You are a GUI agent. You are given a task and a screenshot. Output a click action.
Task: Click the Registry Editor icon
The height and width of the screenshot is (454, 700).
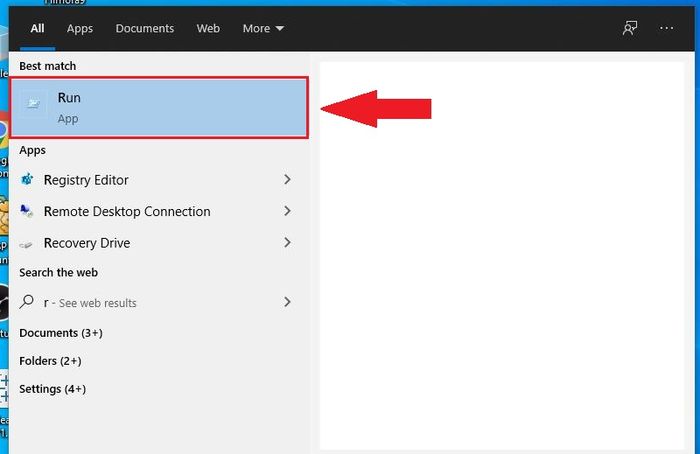(x=27, y=179)
